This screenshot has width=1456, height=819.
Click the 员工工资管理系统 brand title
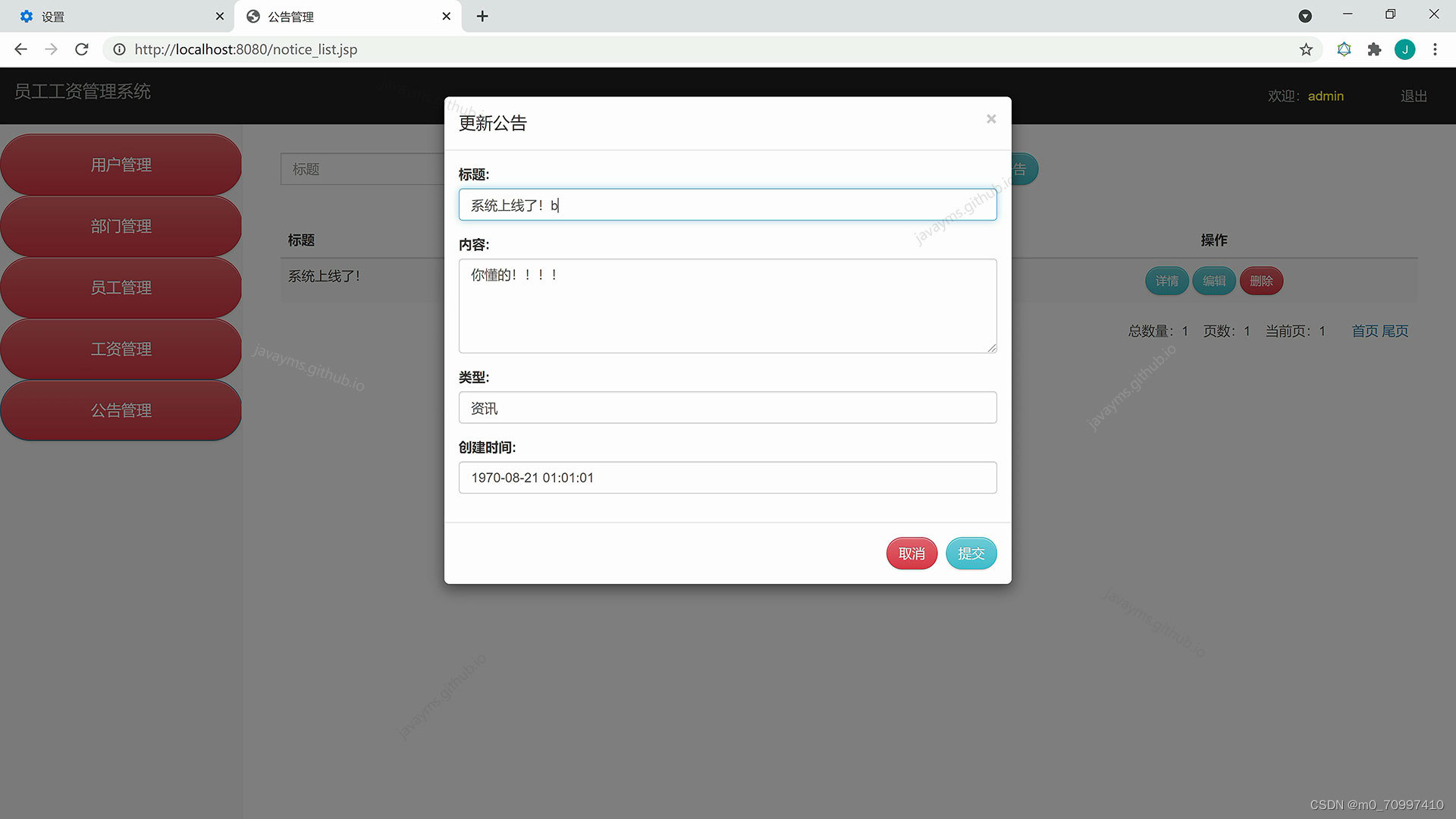[x=83, y=92]
